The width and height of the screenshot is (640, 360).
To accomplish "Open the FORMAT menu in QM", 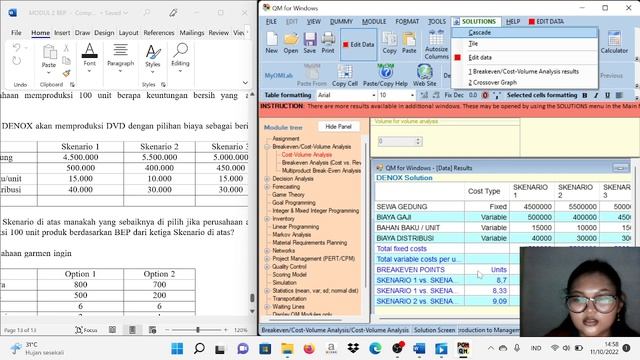I will click(x=407, y=21).
